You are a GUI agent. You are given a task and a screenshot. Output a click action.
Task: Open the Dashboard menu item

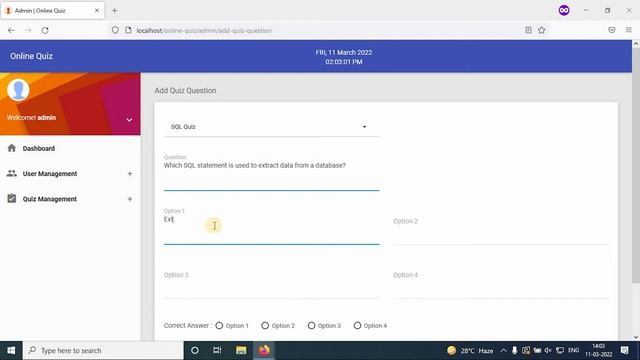[x=70, y=148]
